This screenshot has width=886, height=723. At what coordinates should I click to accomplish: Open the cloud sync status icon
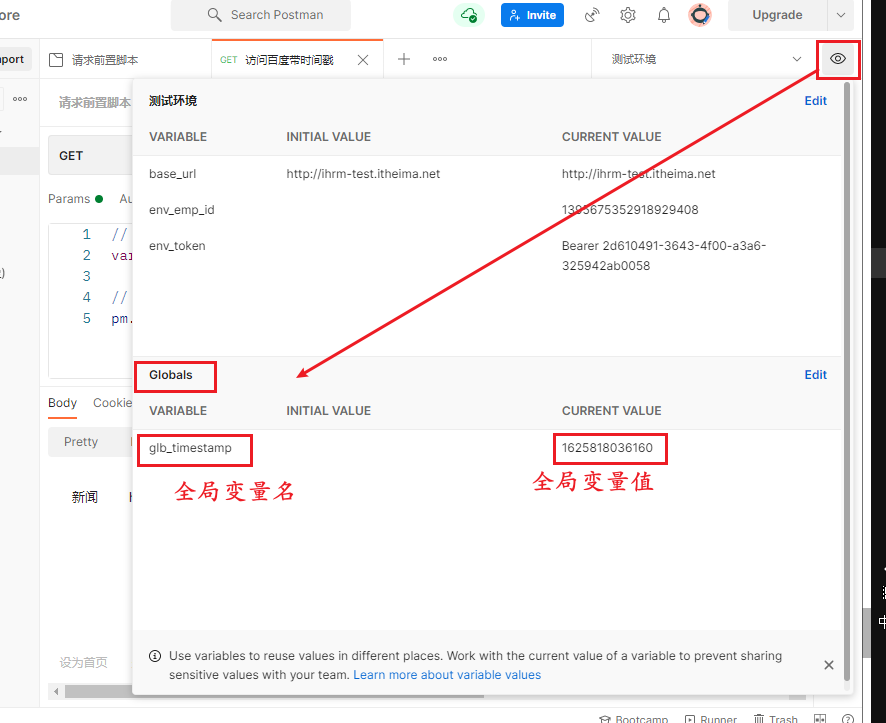pos(469,15)
